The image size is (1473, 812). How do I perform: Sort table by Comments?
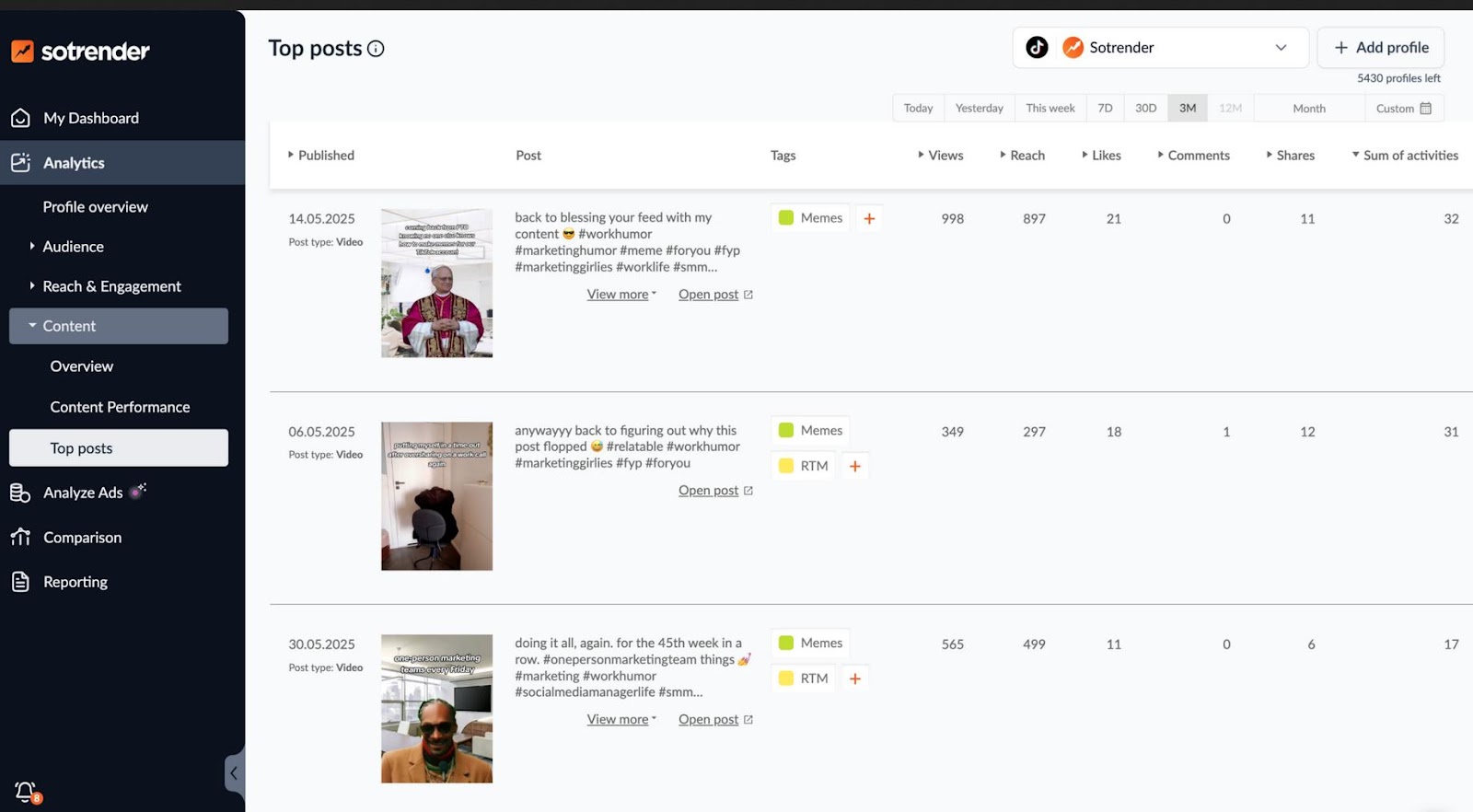click(x=1194, y=156)
